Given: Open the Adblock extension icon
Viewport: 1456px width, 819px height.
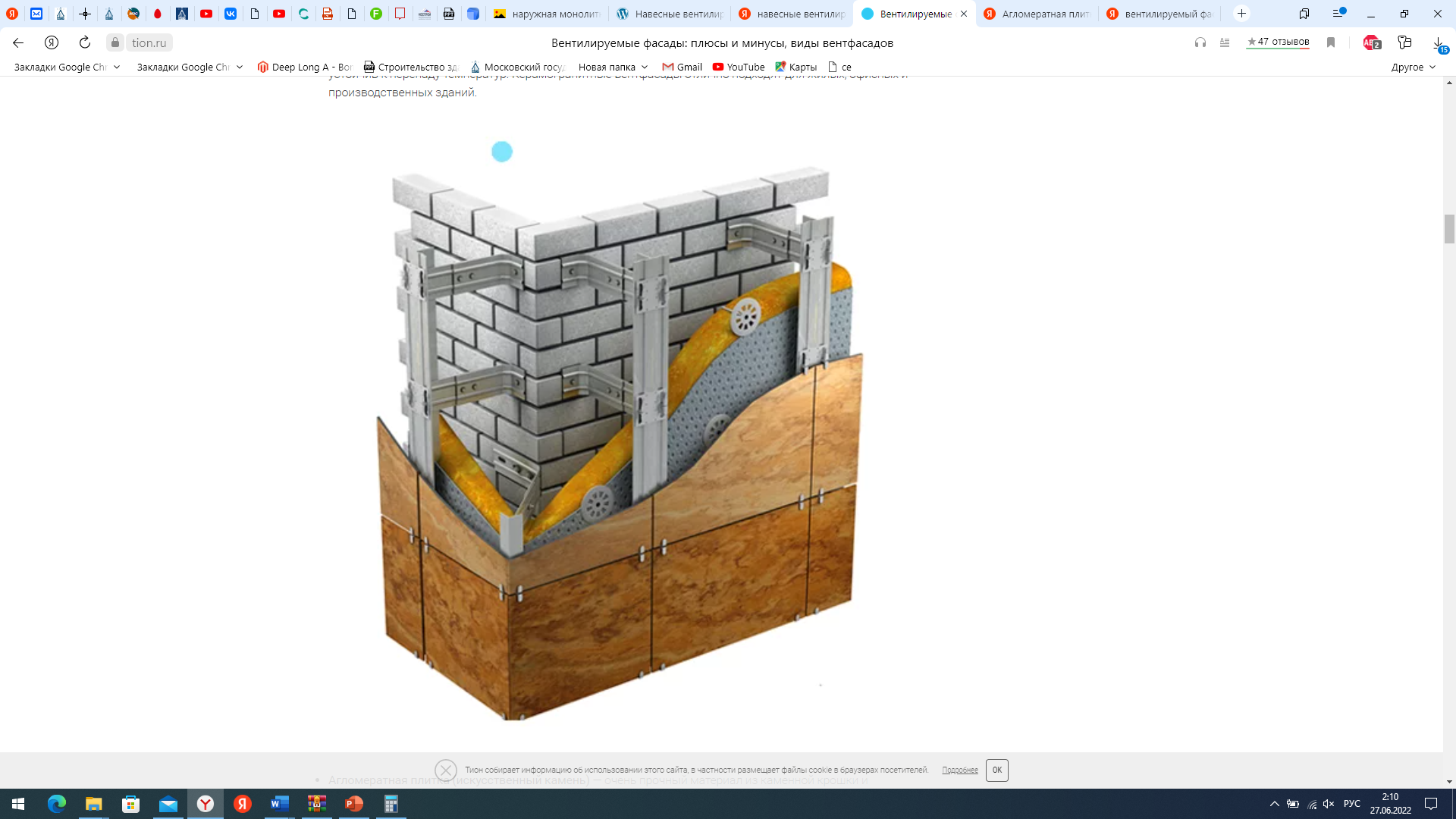Looking at the screenshot, I should (1372, 42).
